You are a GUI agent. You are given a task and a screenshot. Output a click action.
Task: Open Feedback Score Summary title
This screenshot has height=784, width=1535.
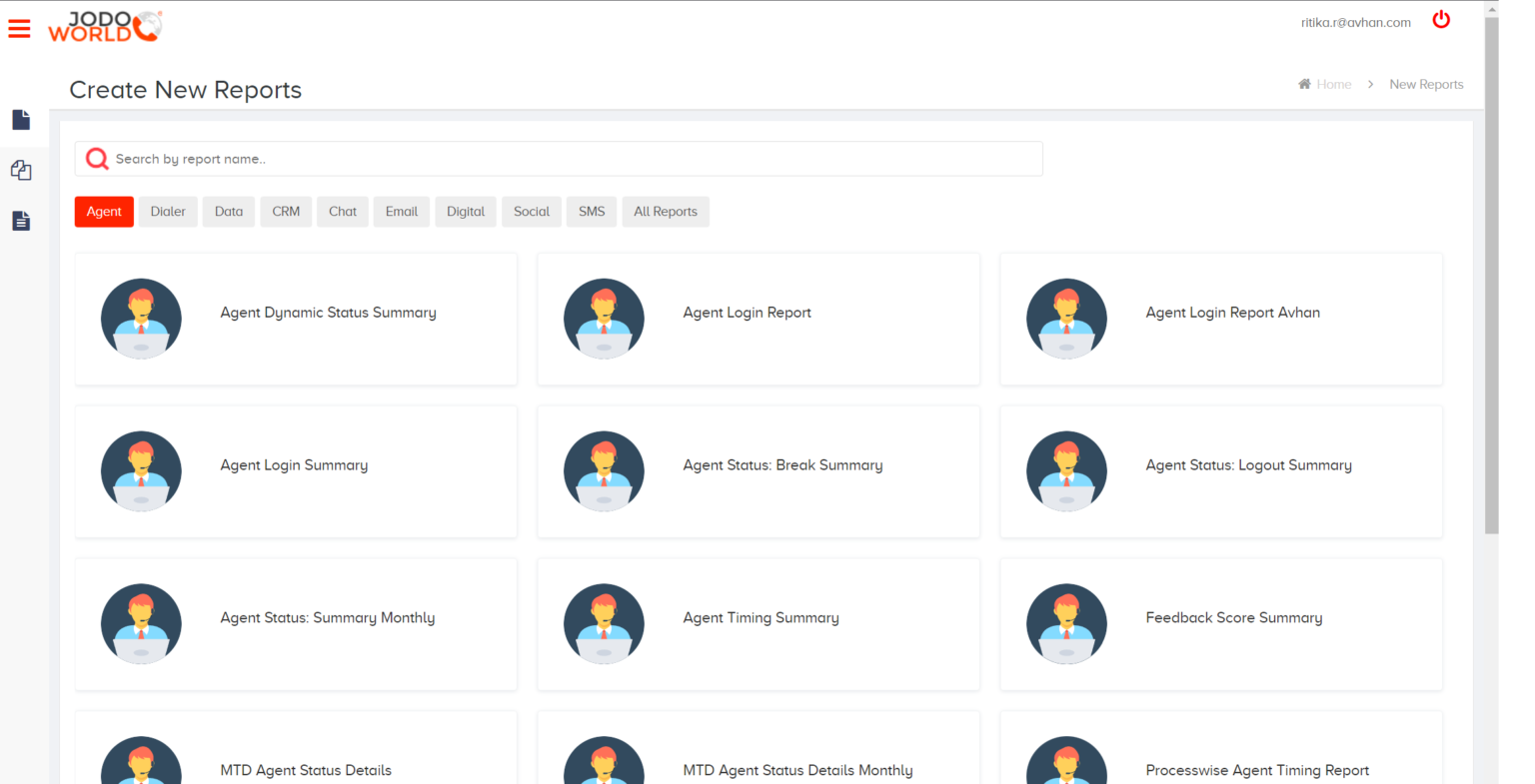1233,618
